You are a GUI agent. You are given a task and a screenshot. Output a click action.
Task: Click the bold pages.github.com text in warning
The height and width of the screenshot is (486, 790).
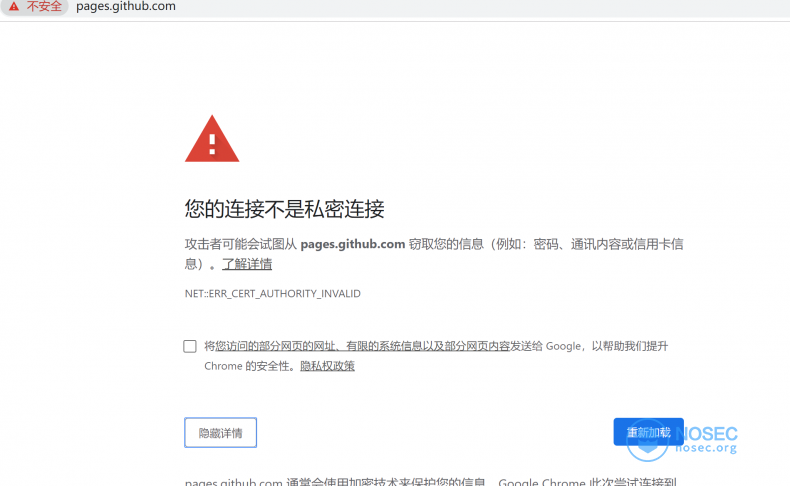353,244
